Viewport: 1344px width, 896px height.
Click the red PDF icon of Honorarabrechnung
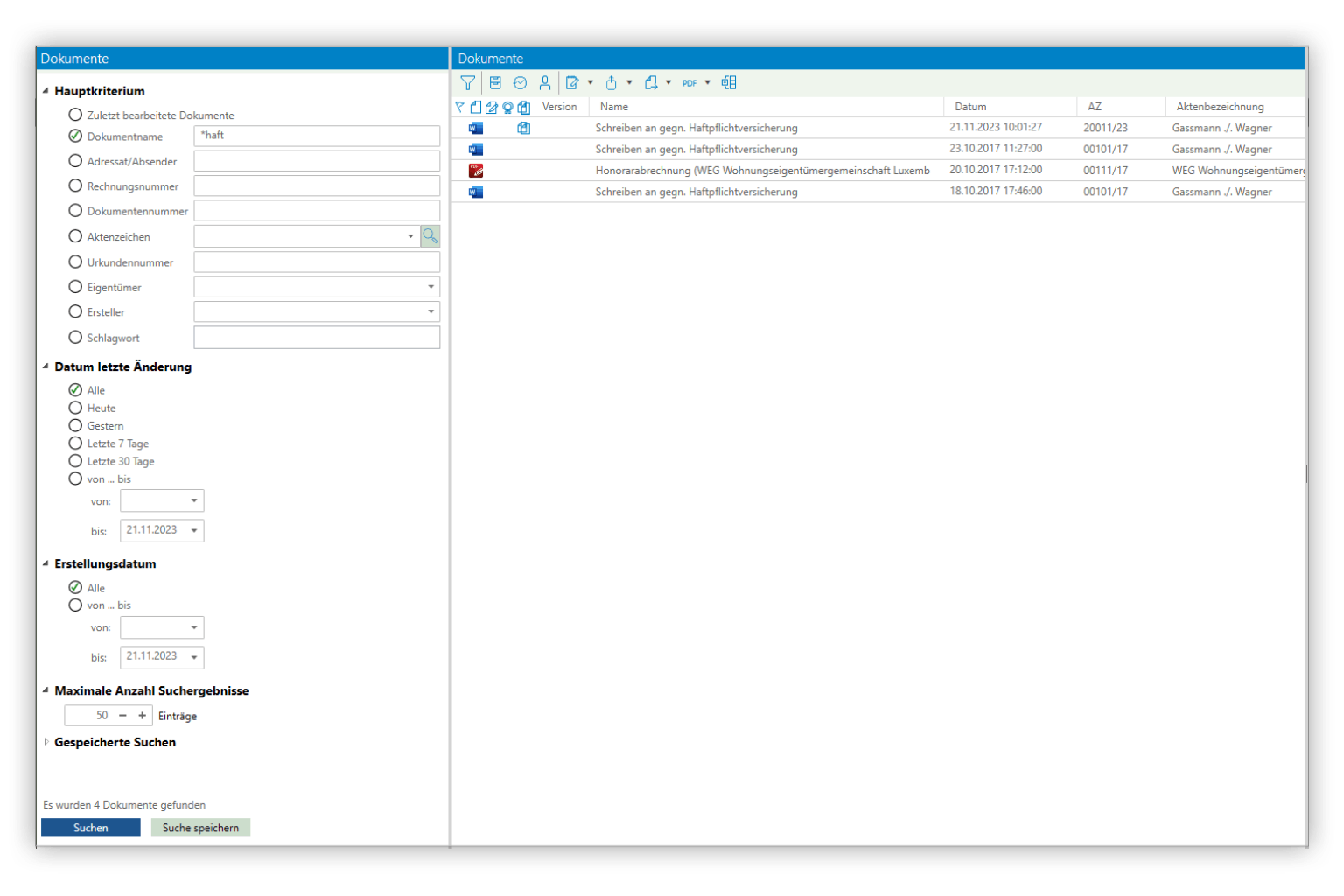tap(476, 171)
